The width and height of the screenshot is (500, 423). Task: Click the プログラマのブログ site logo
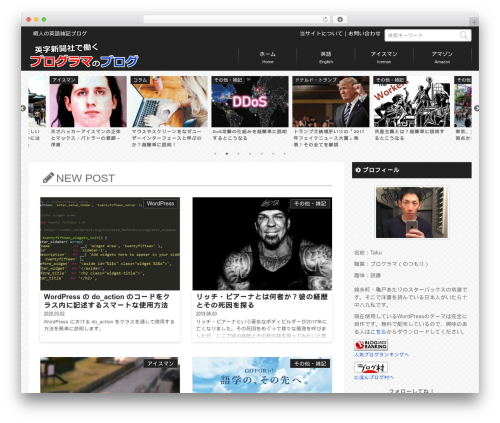click(84, 55)
